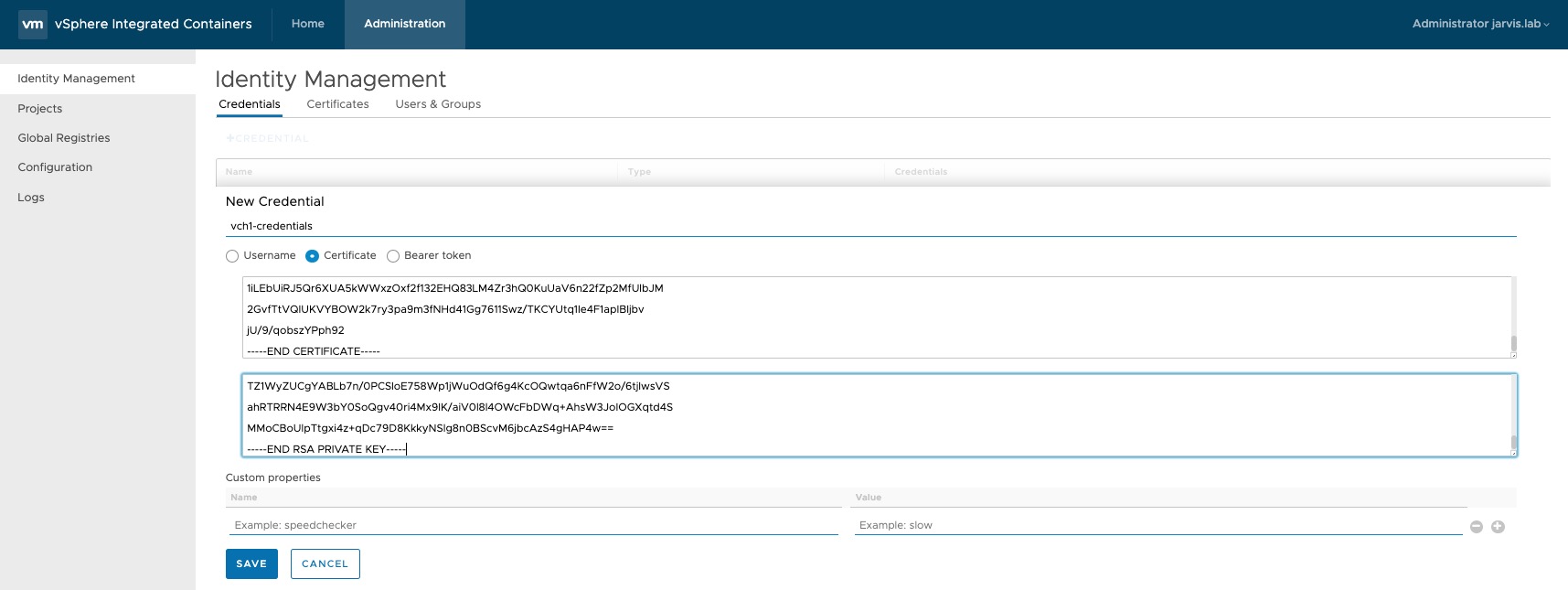1568x590 pixels.
Task: Remove the custom property row with minus icon
Action: coord(1477,526)
